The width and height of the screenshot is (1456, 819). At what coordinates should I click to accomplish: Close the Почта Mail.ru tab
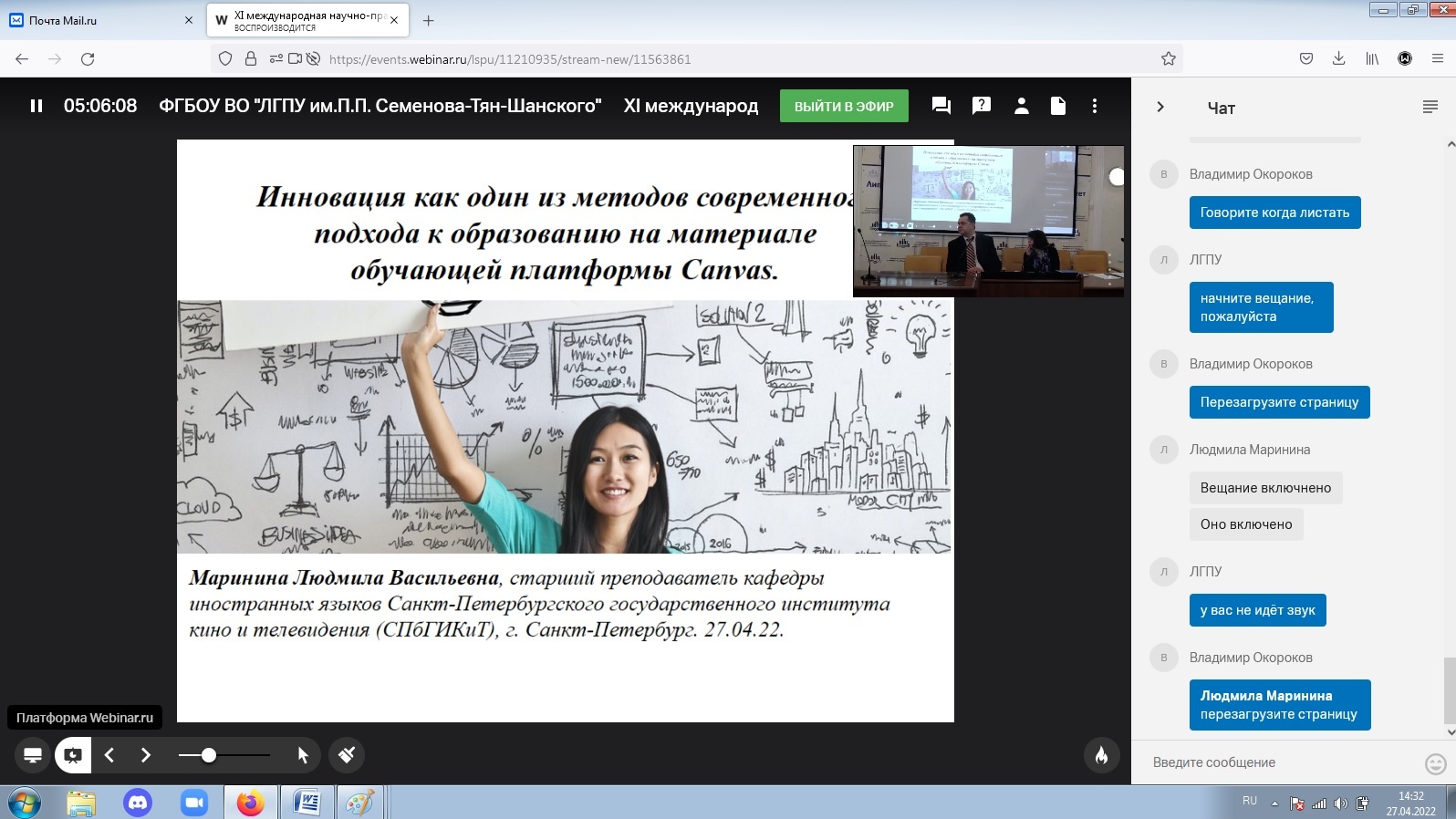coord(189,20)
